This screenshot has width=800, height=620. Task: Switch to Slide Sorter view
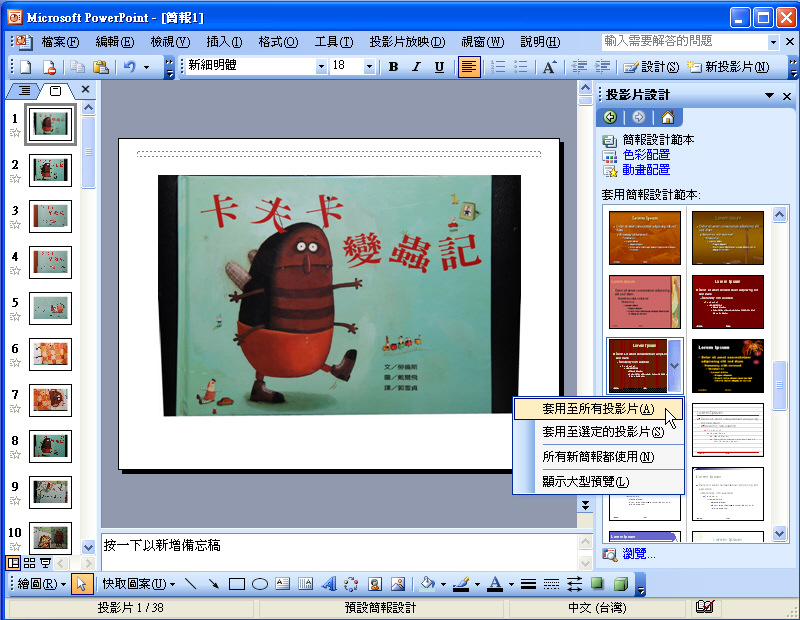click(30, 563)
